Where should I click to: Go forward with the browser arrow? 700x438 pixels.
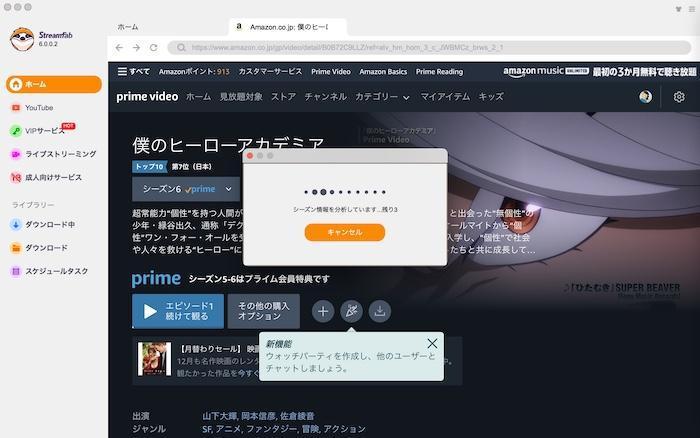136,47
